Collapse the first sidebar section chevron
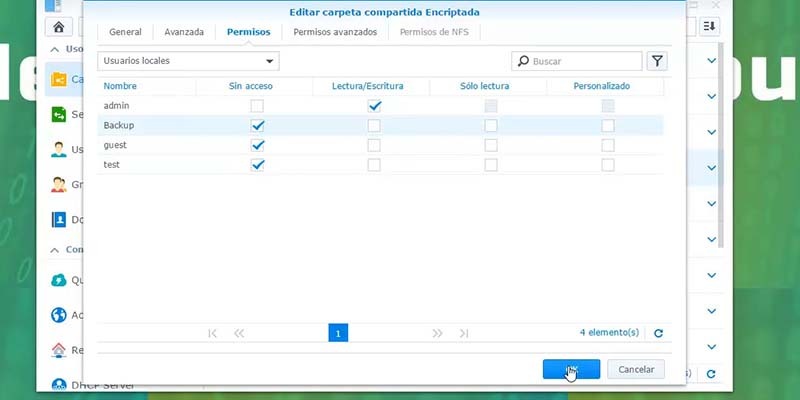The width and height of the screenshot is (800, 400). [x=55, y=49]
